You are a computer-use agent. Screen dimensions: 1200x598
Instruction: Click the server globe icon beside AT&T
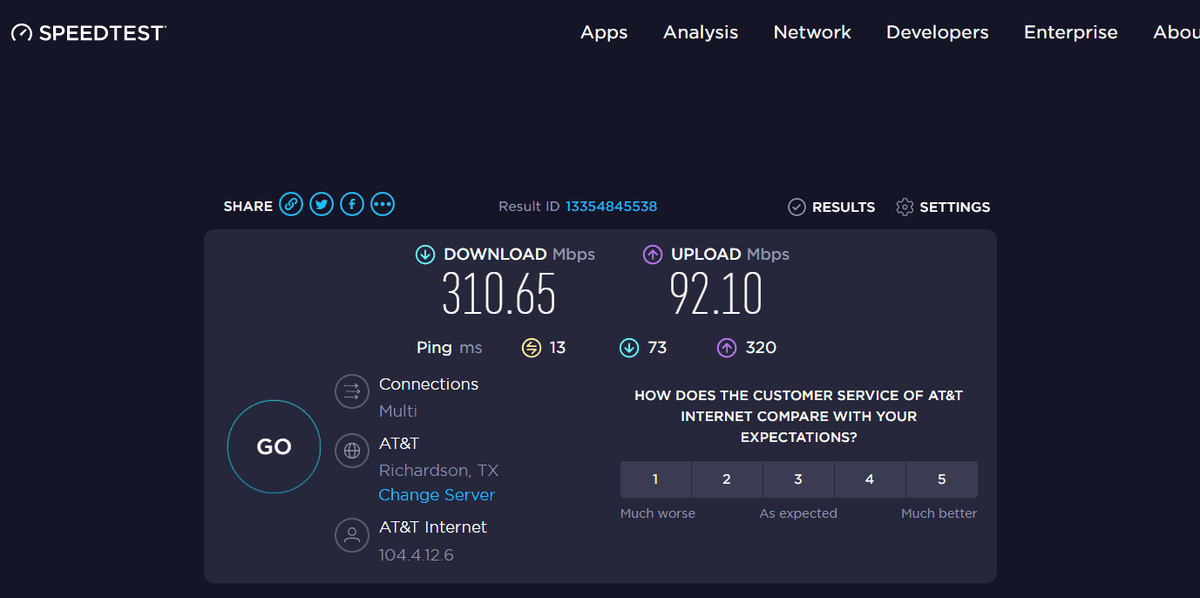[x=352, y=451]
